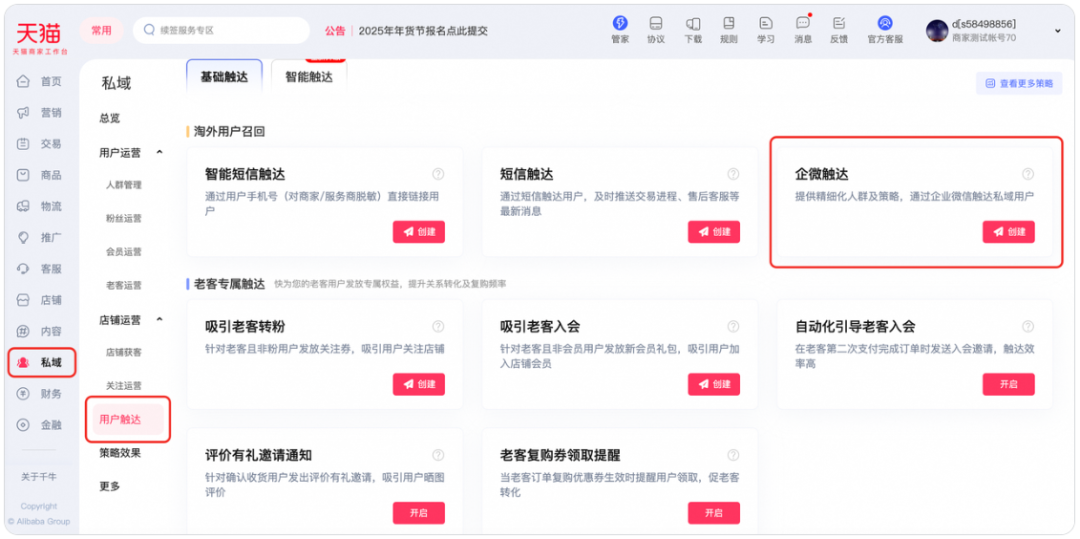Click help icon on 智能短信触达 card
Screen dimensions: 1080x539
[x=438, y=174]
